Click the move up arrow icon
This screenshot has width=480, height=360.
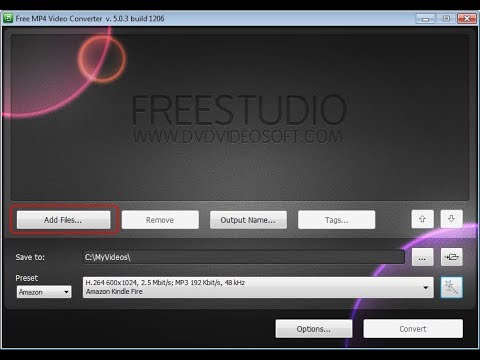(422, 219)
